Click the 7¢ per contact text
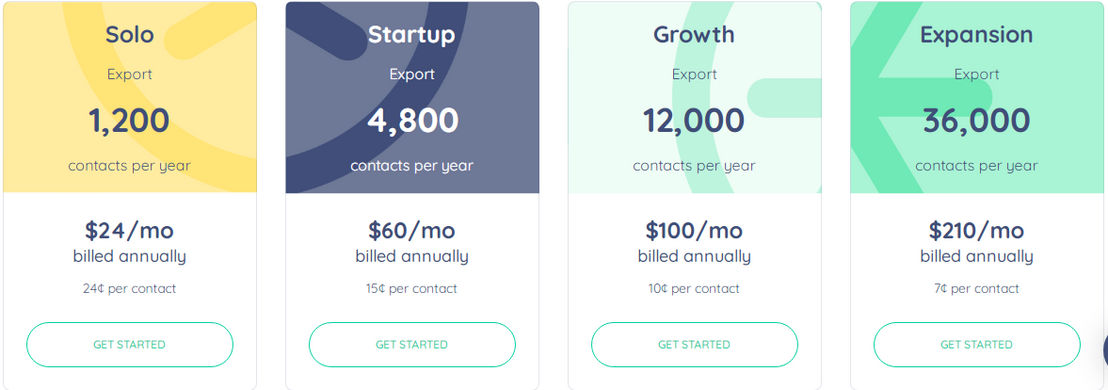The image size is (1108, 390). [977, 288]
